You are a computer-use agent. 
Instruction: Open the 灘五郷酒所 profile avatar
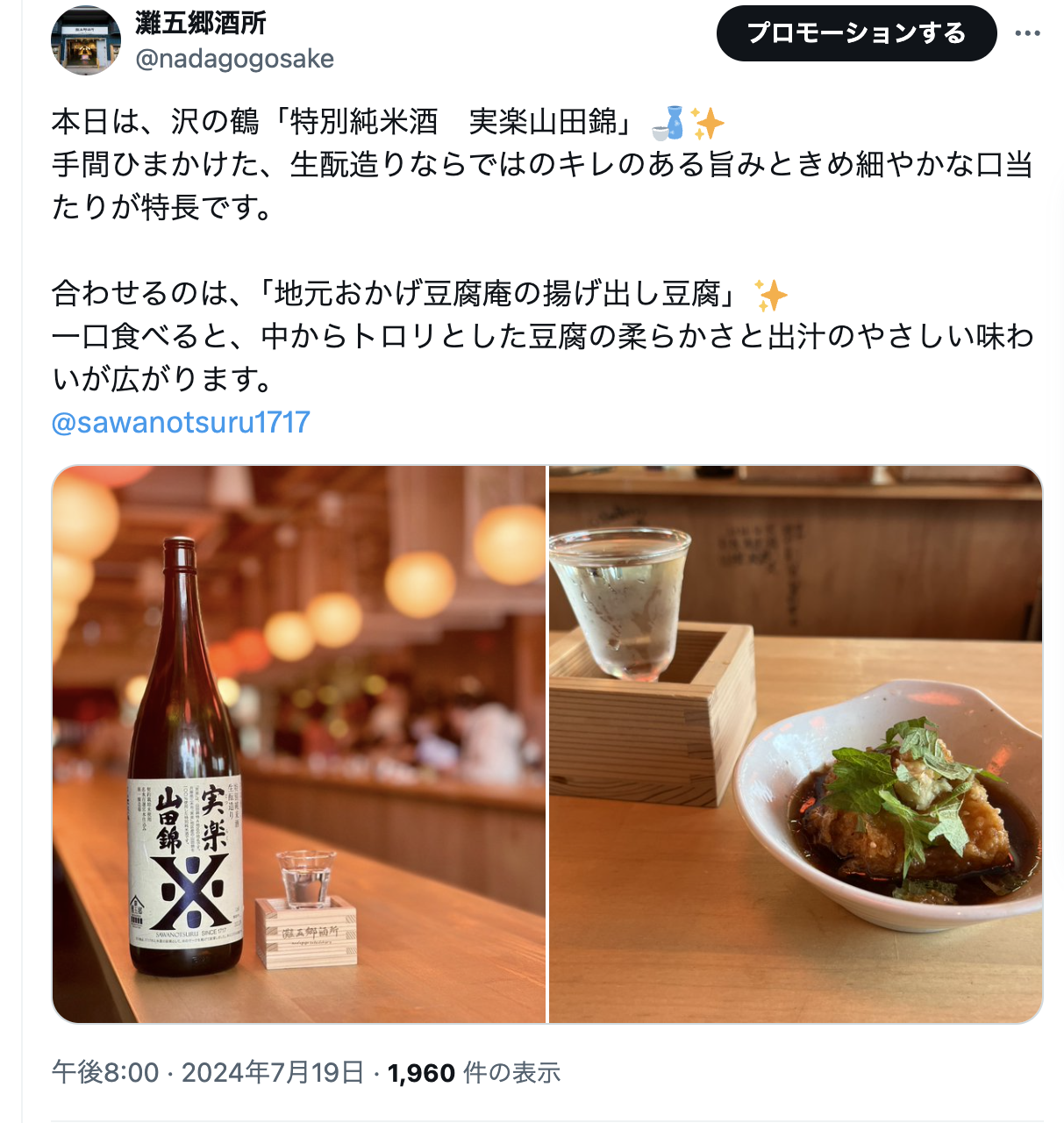(x=85, y=40)
